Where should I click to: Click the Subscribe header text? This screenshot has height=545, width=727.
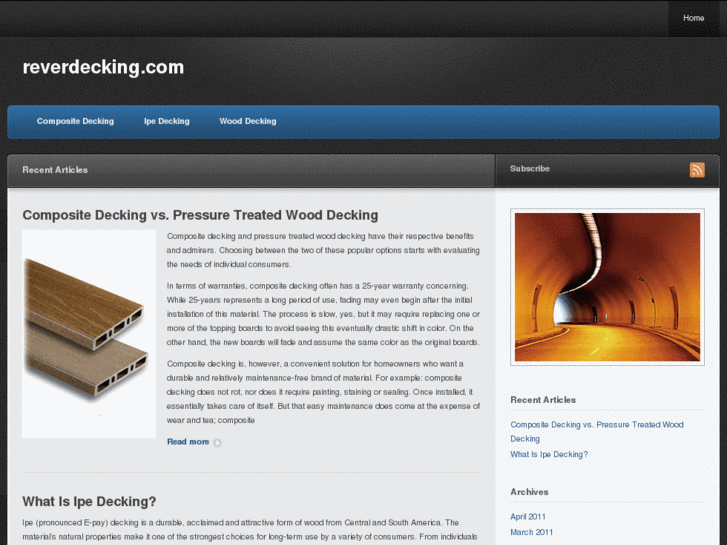click(x=530, y=169)
